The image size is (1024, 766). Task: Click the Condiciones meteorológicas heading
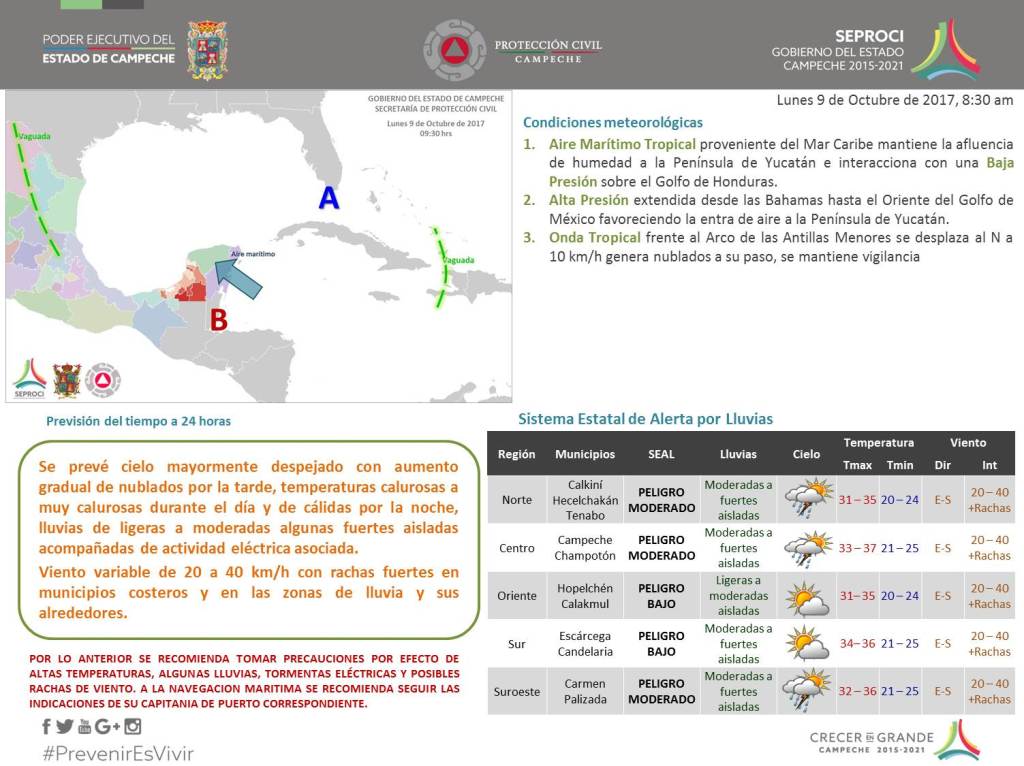point(613,122)
